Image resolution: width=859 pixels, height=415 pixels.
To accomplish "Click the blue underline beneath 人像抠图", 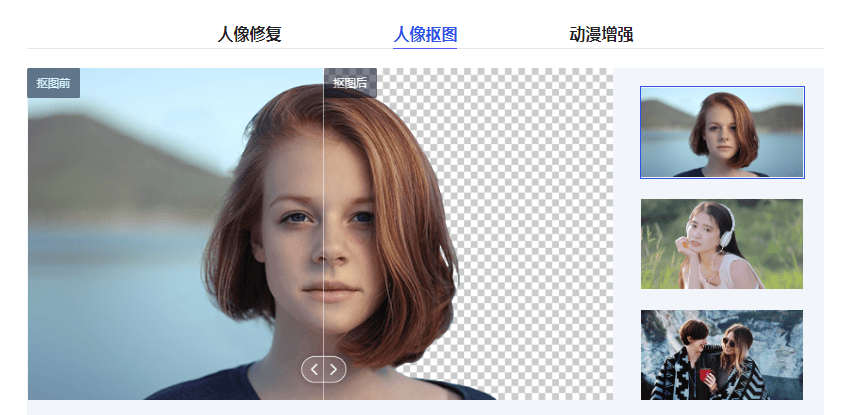I will pyautogui.click(x=425, y=48).
